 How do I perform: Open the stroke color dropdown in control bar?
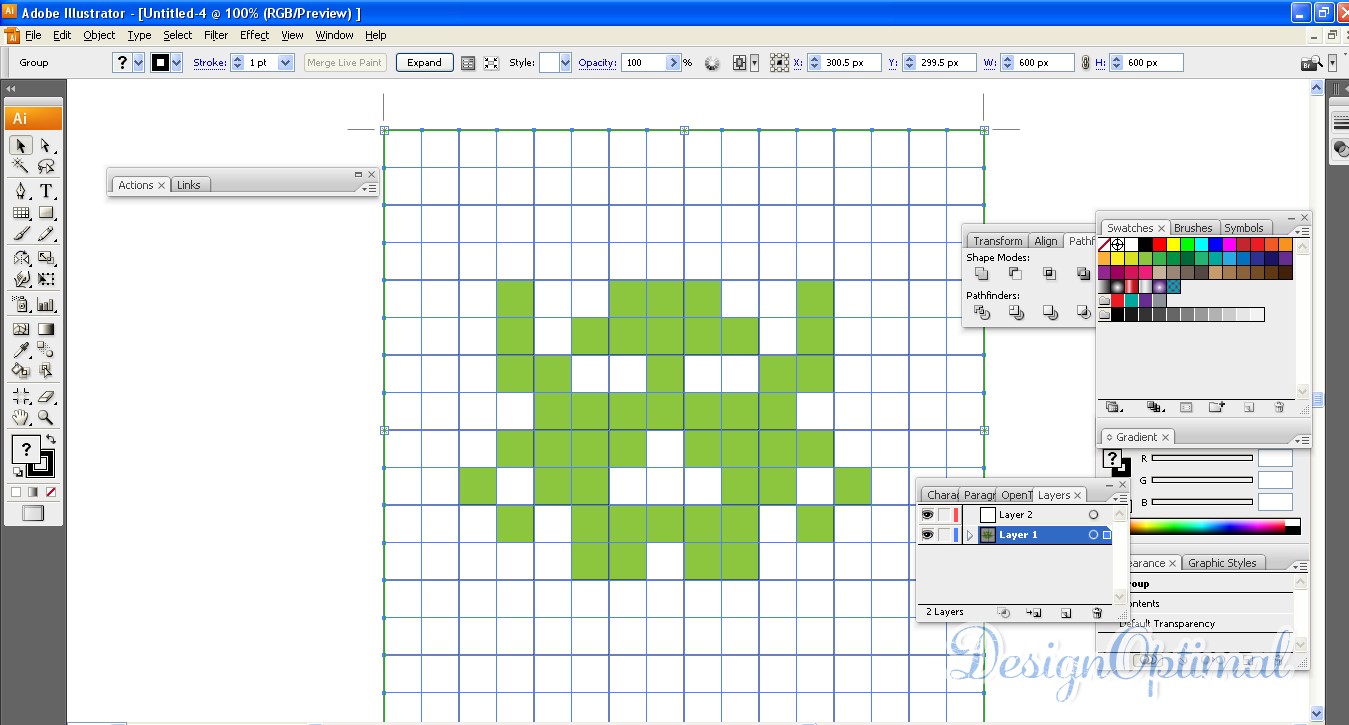177,62
